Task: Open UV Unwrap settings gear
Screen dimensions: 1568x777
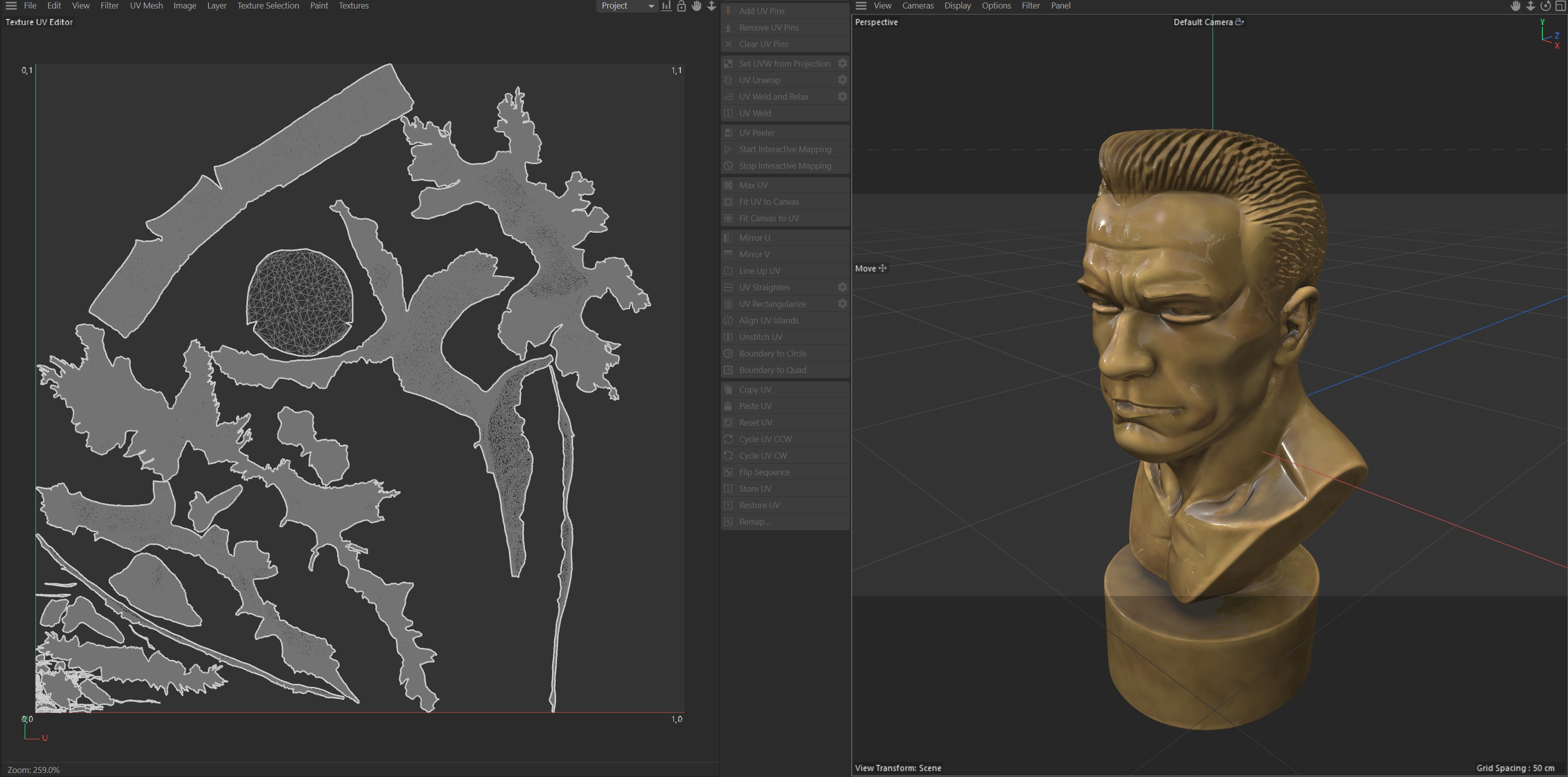Action: [x=843, y=80]
